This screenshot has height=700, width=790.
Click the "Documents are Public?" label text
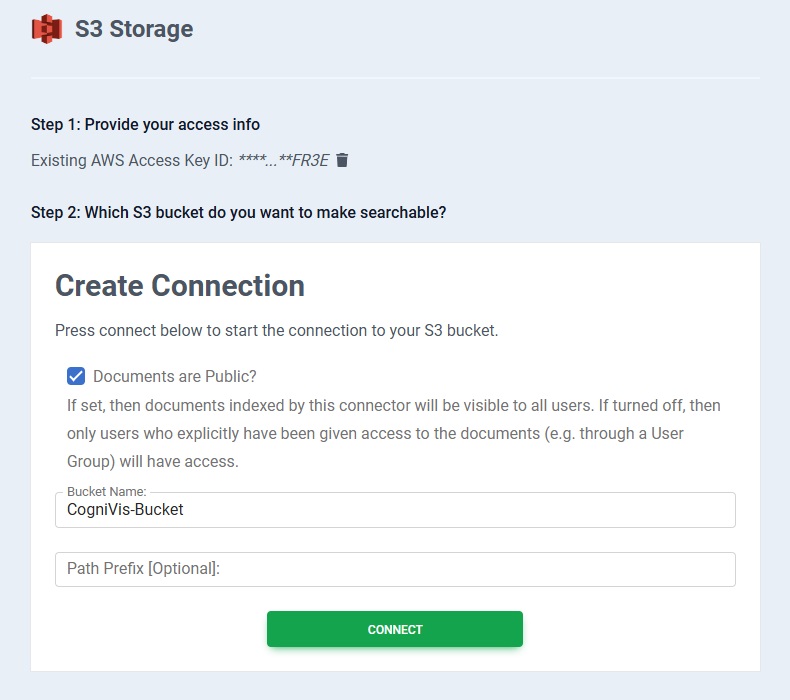pyautogui.click(x=175, y=376)
